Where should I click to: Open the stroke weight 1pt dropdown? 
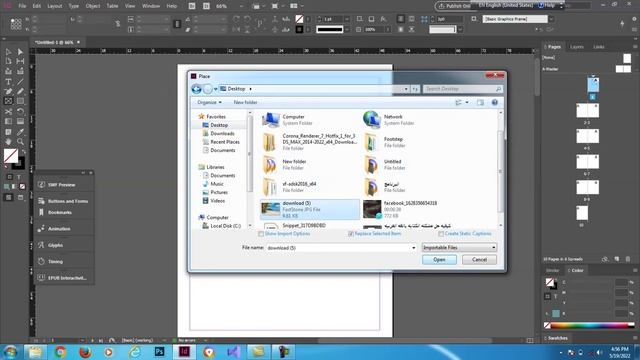(x=347, y=19)
